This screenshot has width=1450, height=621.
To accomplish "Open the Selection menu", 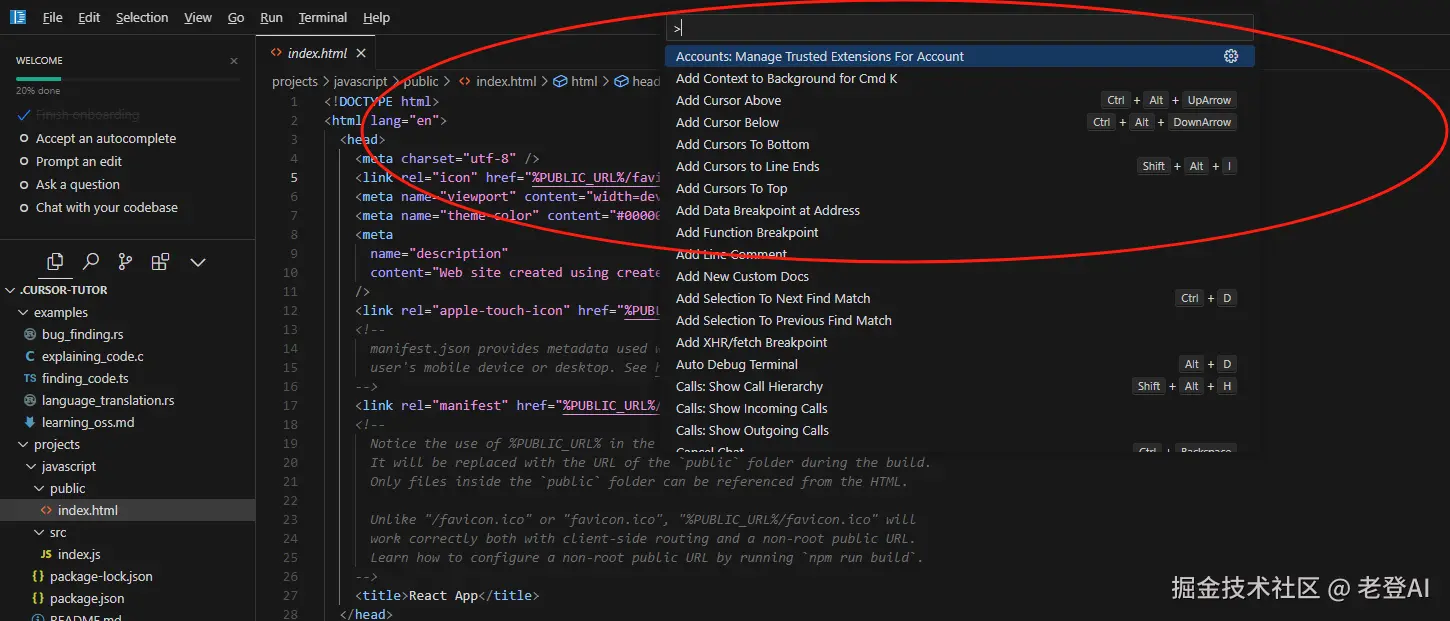I will pos(142,17).
